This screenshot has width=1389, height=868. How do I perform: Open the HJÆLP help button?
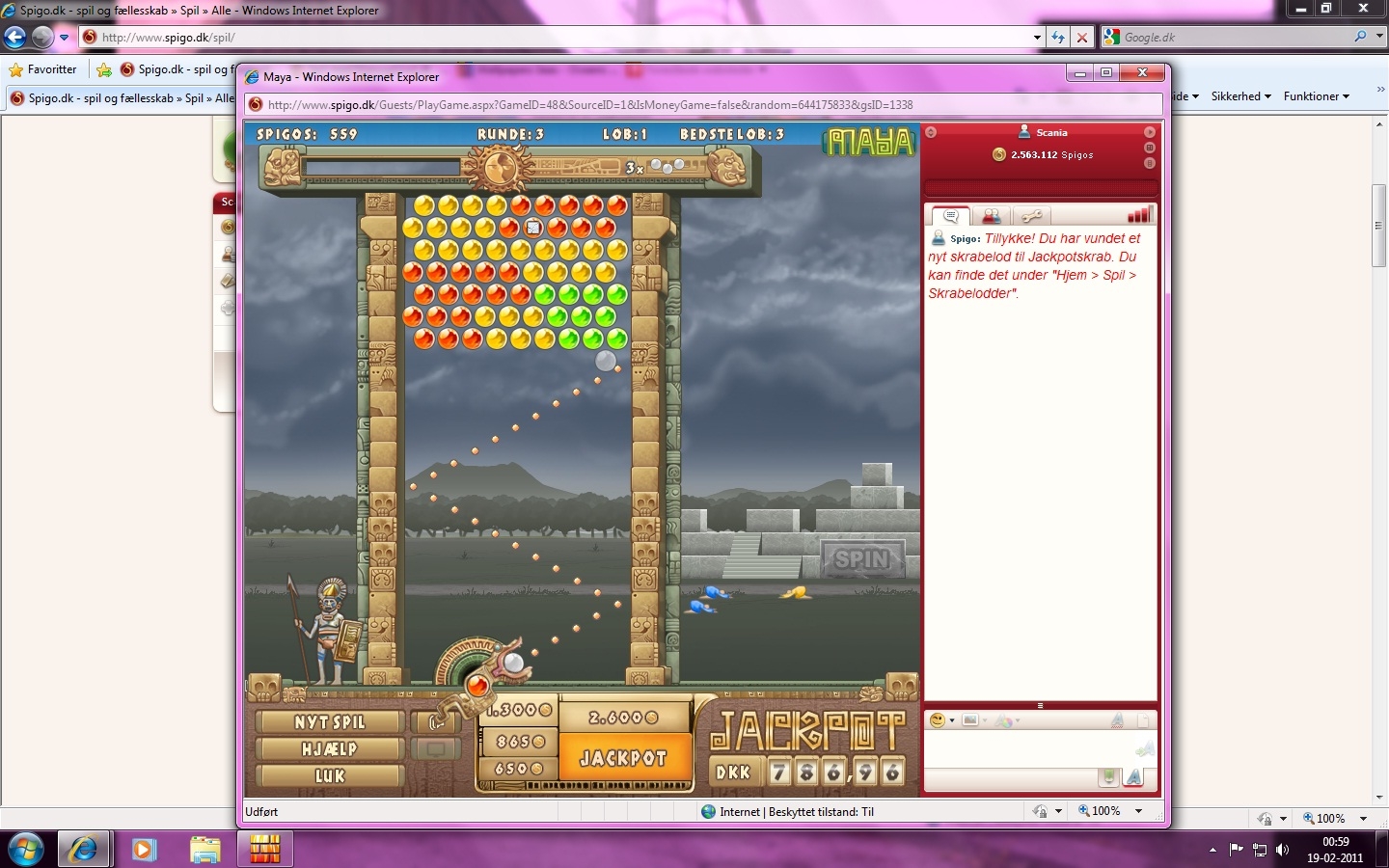[329, 748]
